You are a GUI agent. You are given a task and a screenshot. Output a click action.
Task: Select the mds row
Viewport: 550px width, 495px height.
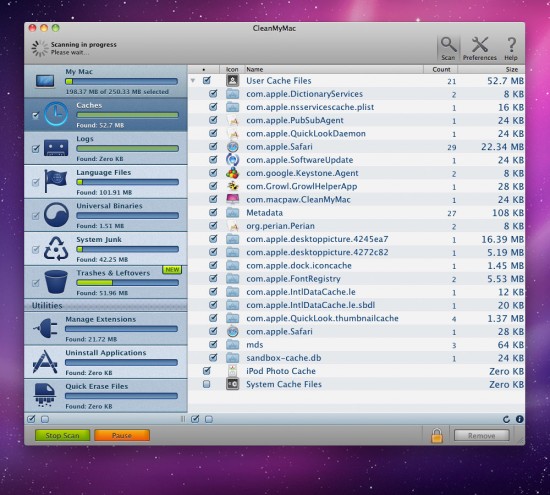356,345
